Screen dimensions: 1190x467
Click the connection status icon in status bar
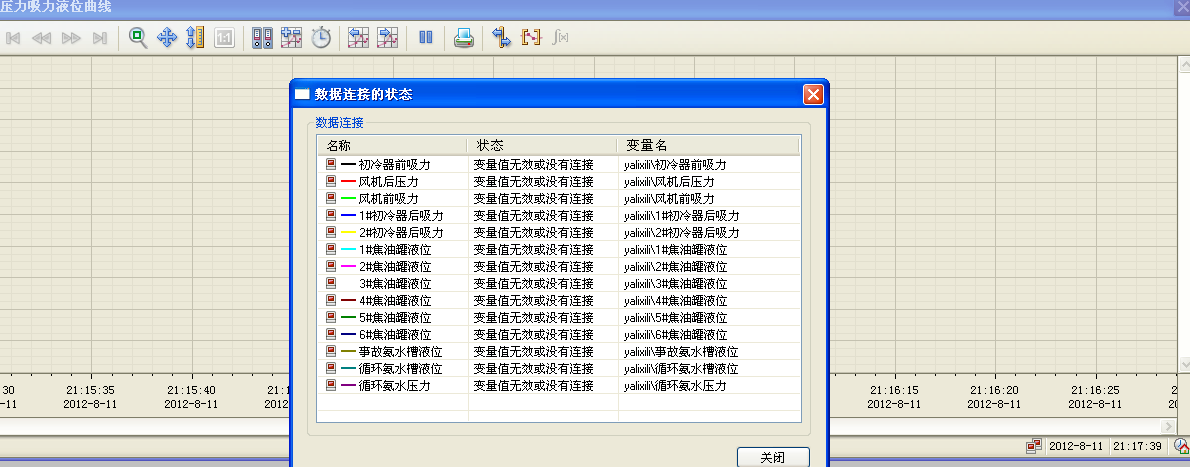tap(1033, 446)
